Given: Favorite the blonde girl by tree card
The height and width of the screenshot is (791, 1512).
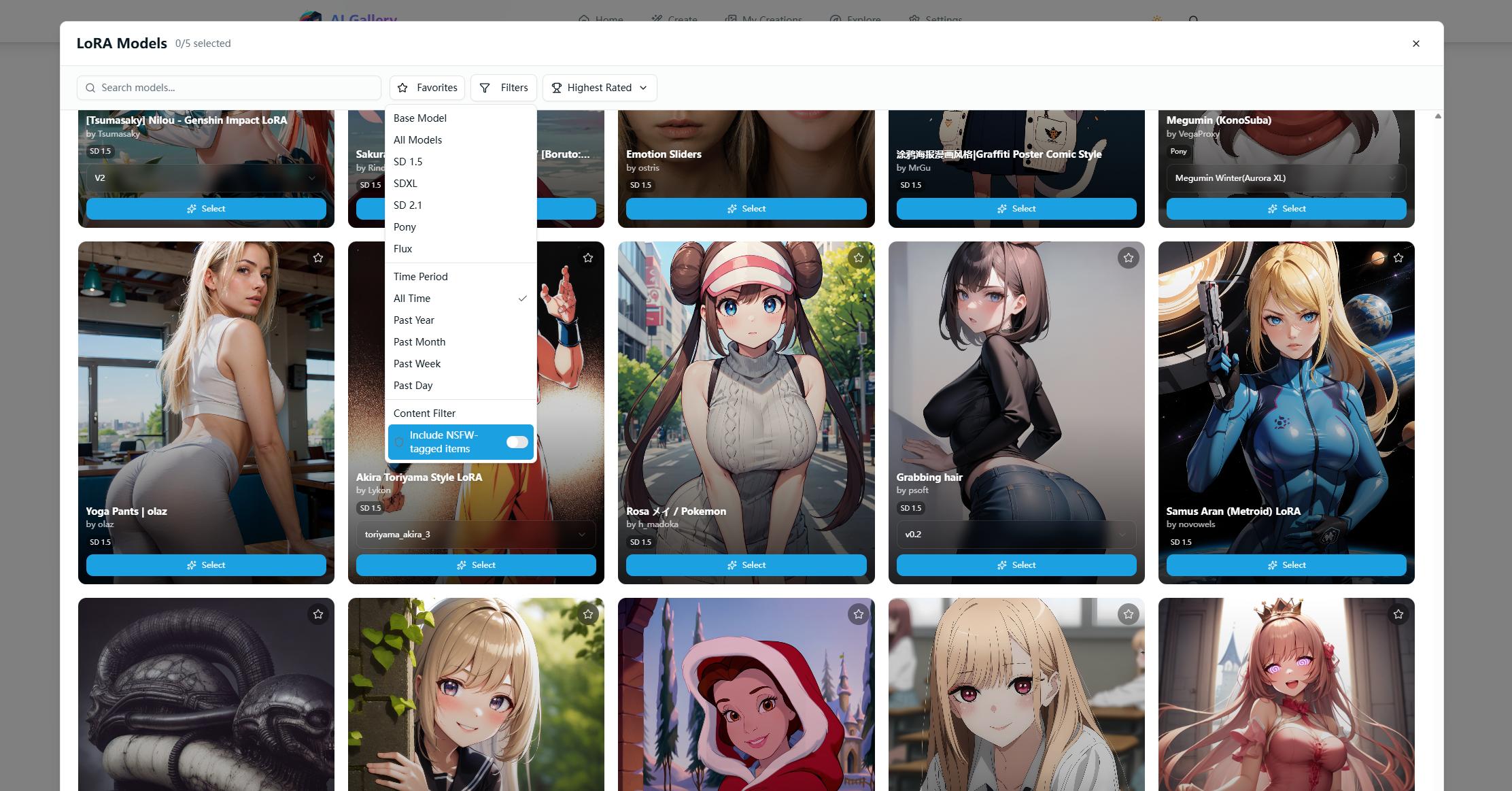Looking at the screenshot, I should (588, 614).
